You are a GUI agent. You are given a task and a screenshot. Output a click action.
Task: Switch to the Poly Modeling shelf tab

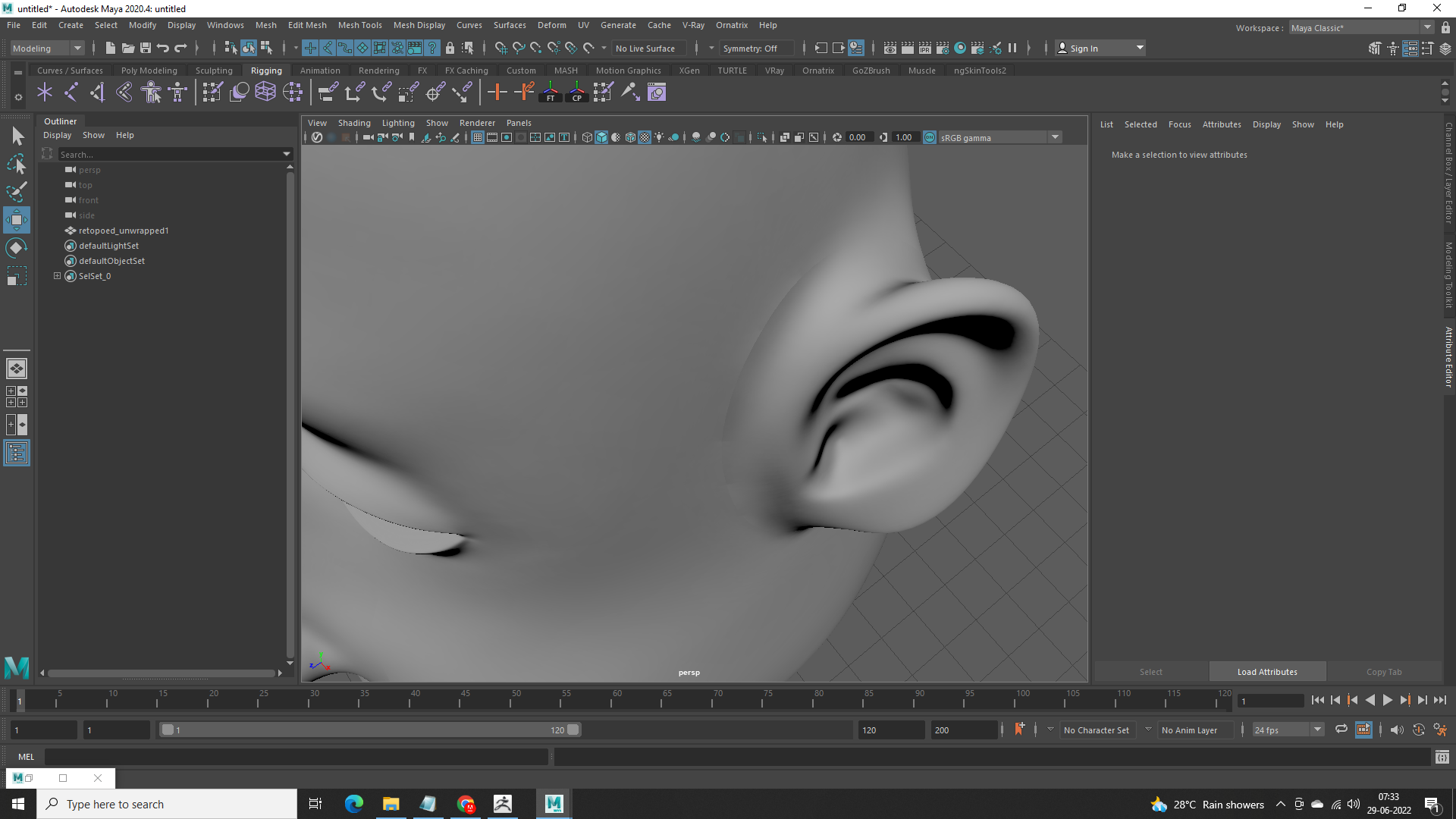[x=149, y=71]
